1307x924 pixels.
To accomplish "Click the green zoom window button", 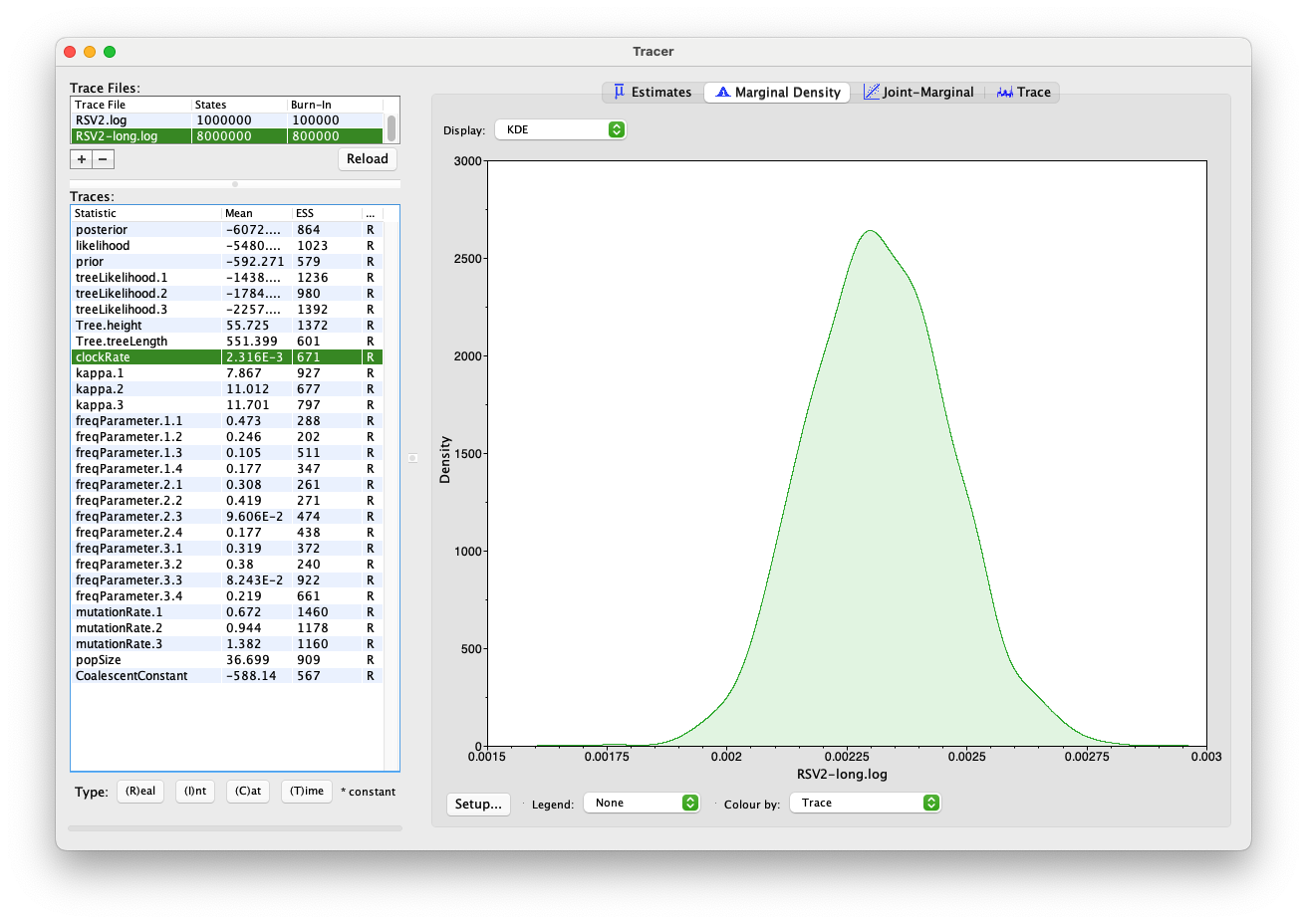I will pos(110,52).
